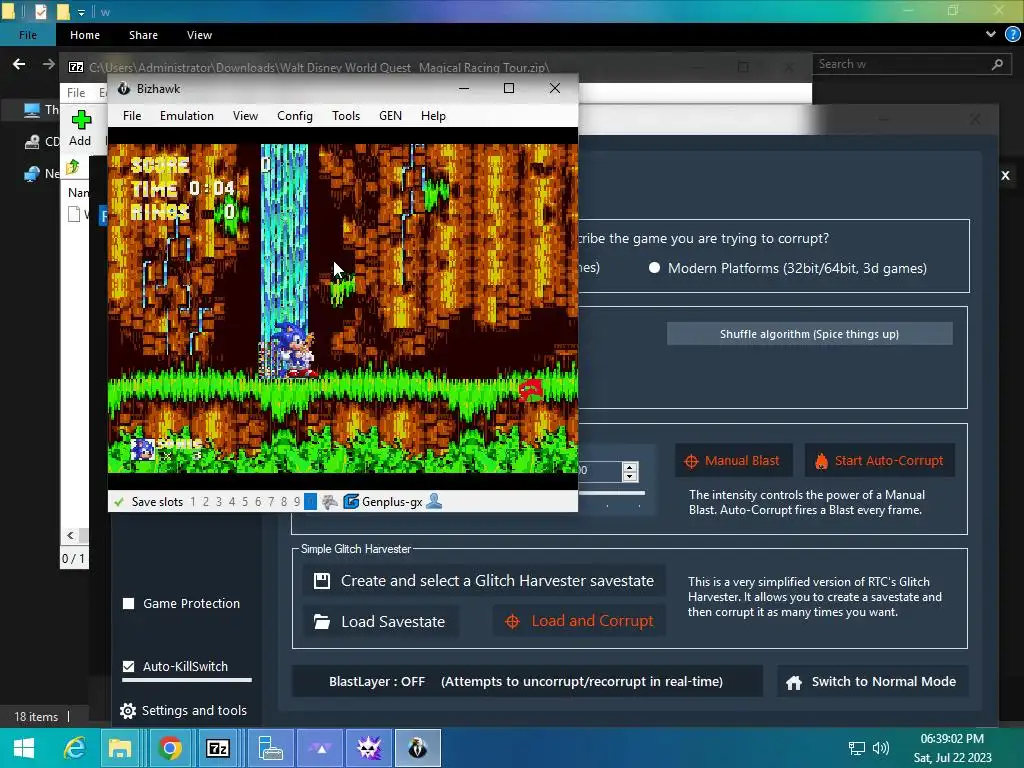Viewport: 1024px width, 768px height.
Task: Click the house icon on Switch to Normal Mode
Action: pyautogui.click(x=794, y=682)
